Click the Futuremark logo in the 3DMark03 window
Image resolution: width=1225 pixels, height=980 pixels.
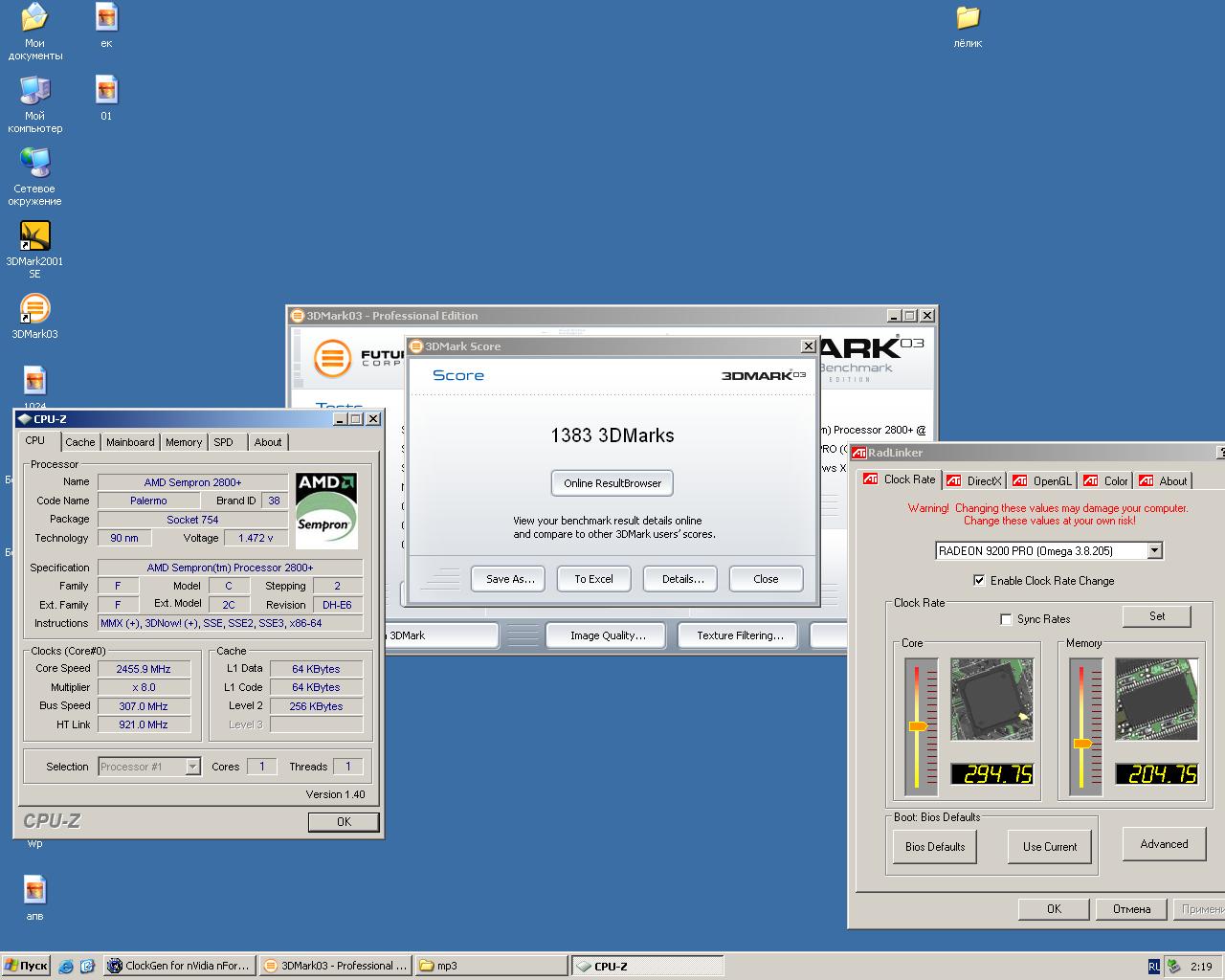tap(332, 359)
